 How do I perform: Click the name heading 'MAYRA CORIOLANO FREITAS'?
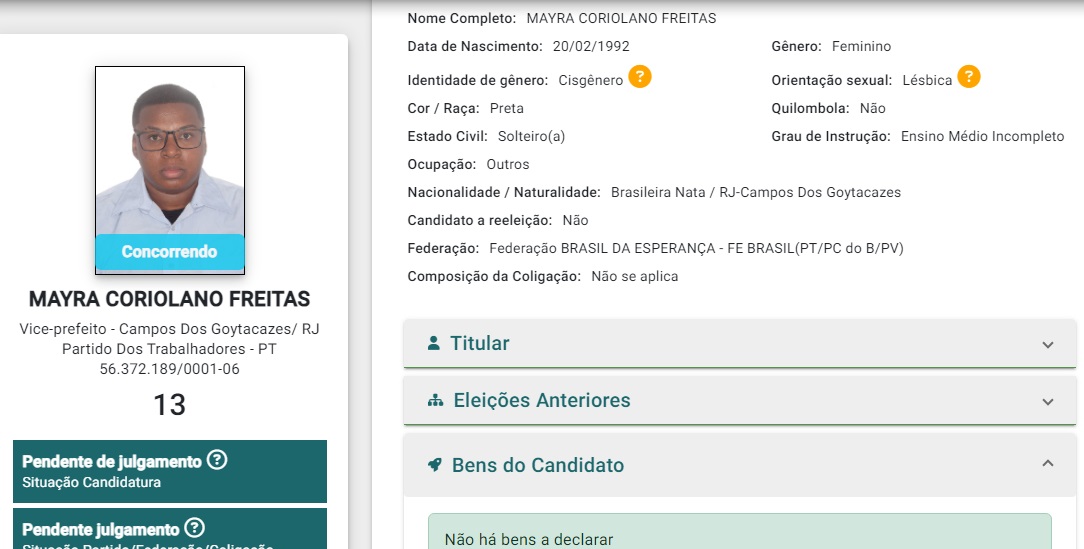pyautogui.click(x=170, y=300)
